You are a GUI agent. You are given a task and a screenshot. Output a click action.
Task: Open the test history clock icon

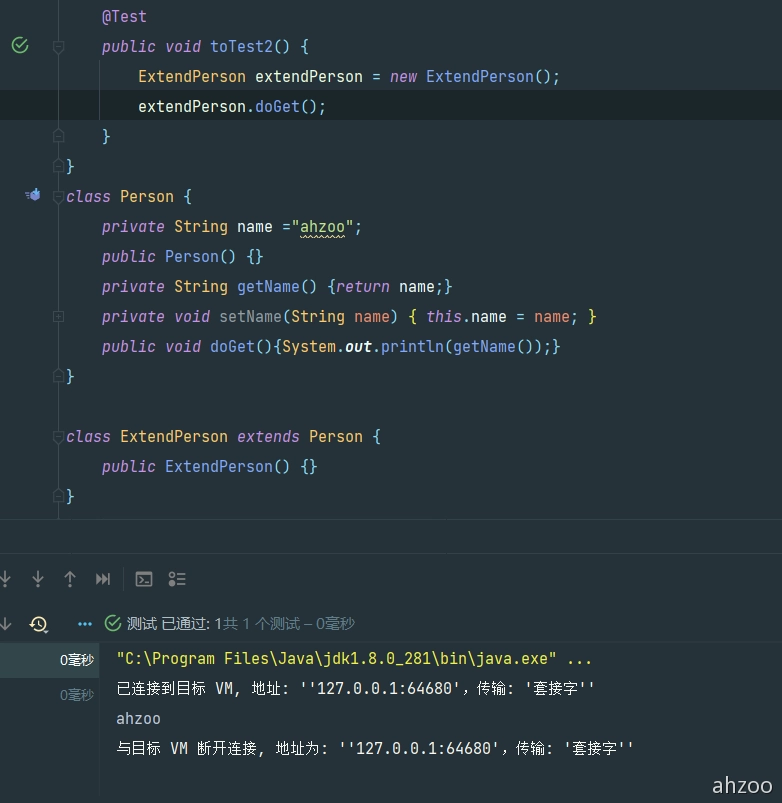coord(39,624)
